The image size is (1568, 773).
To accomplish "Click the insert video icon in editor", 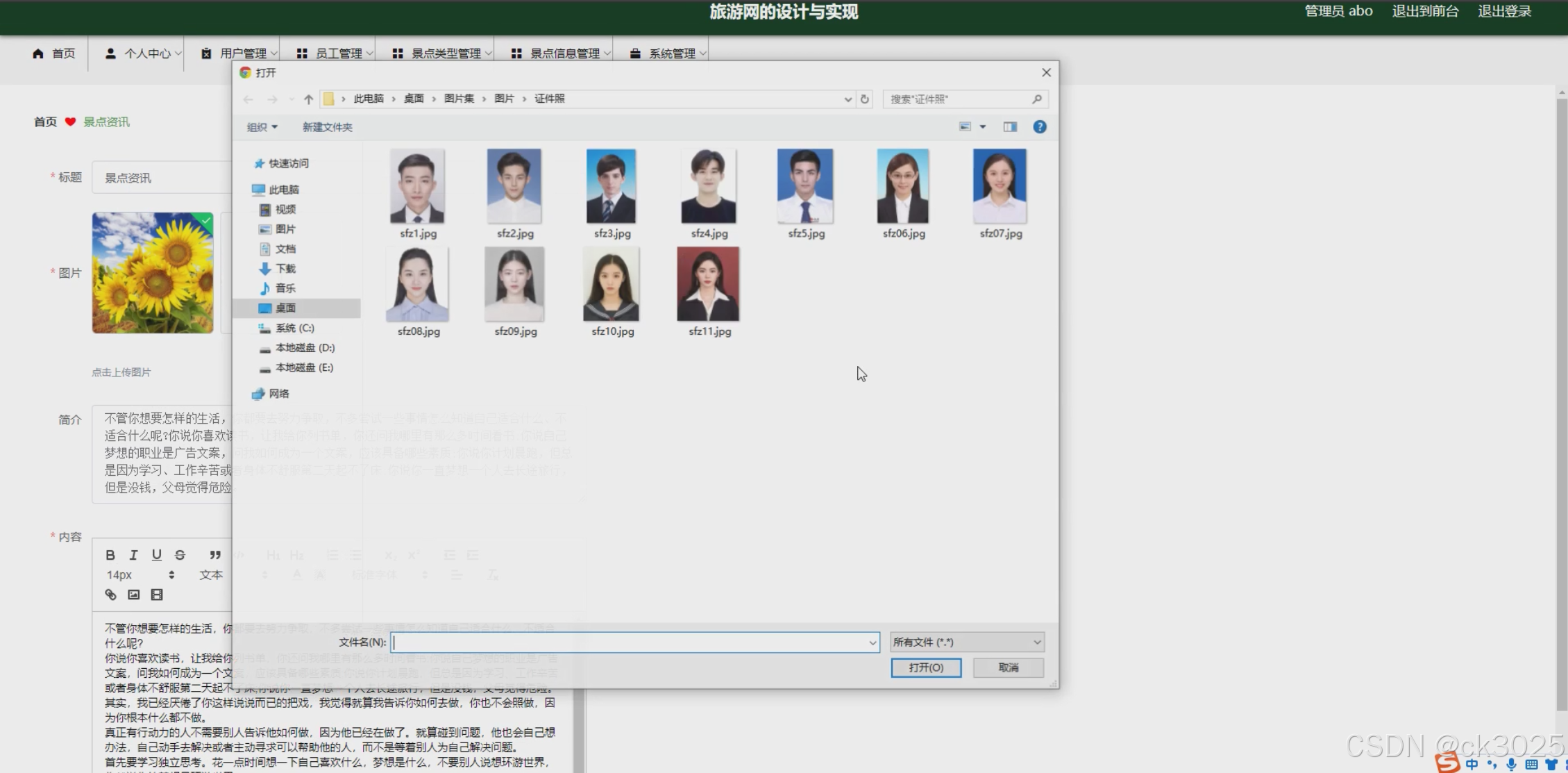I will (x=157, y=595).
